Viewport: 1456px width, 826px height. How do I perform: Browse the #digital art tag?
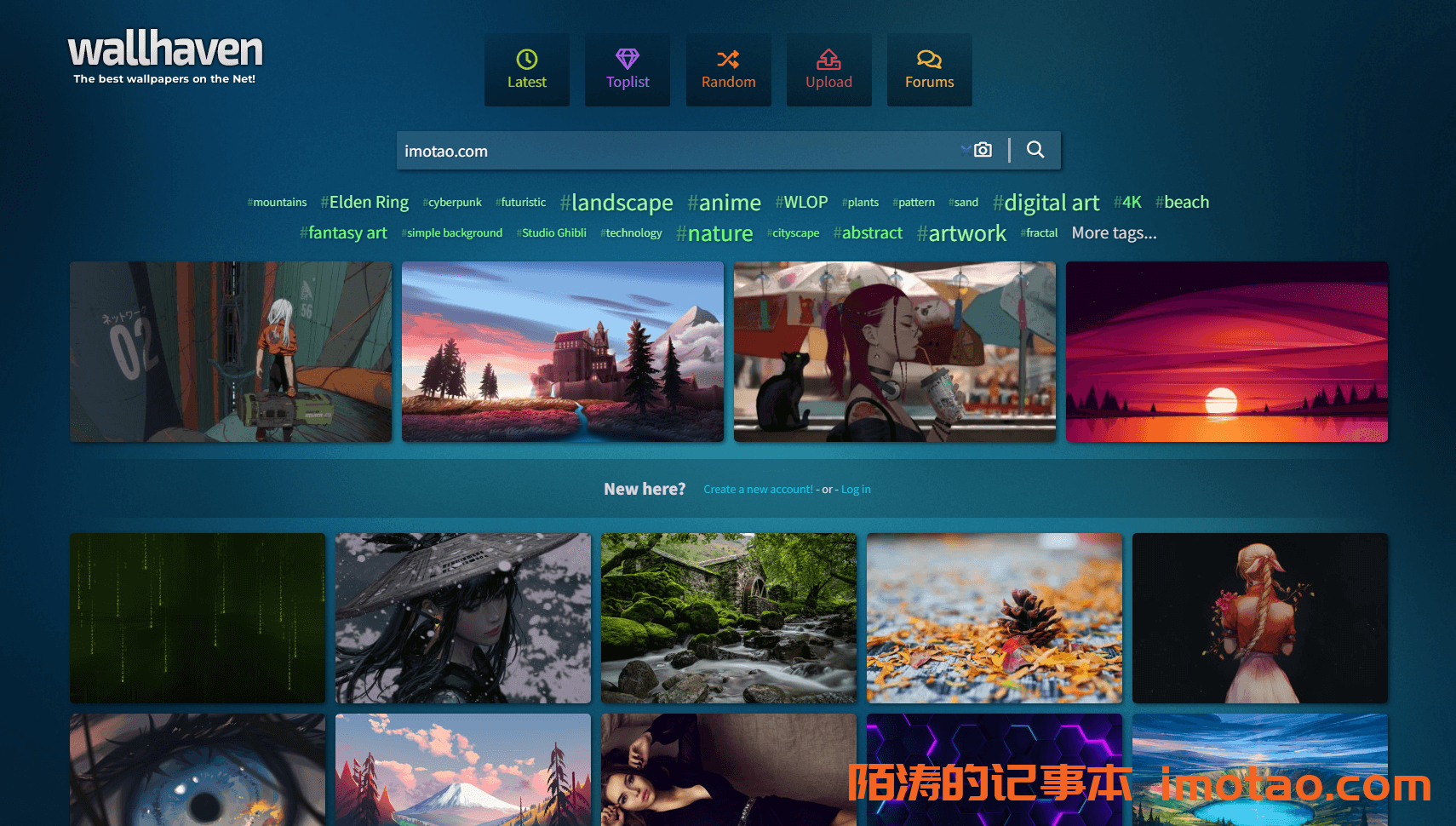point(1046,203)
